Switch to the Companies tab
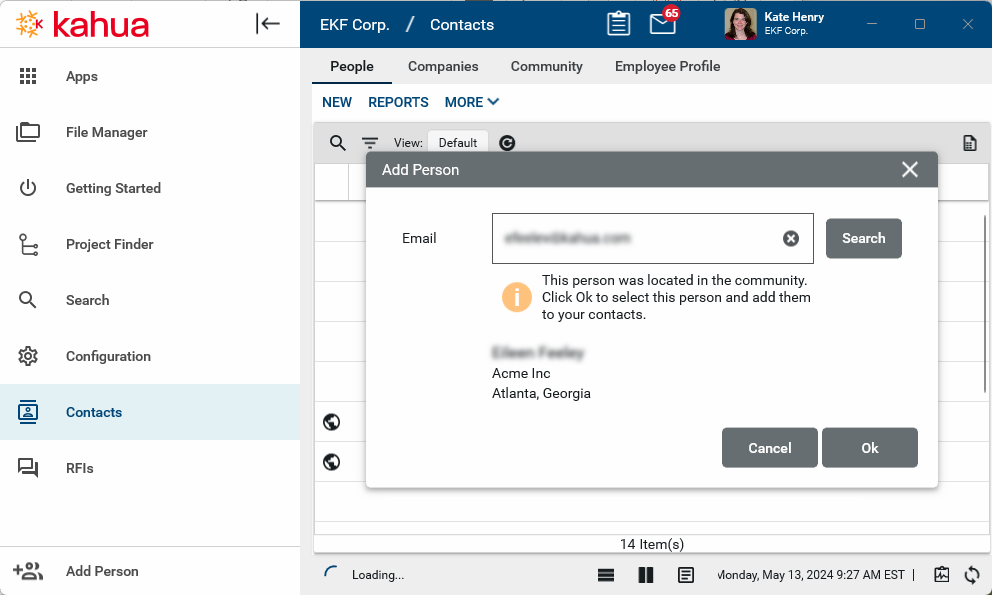 (x=443, y=66)
